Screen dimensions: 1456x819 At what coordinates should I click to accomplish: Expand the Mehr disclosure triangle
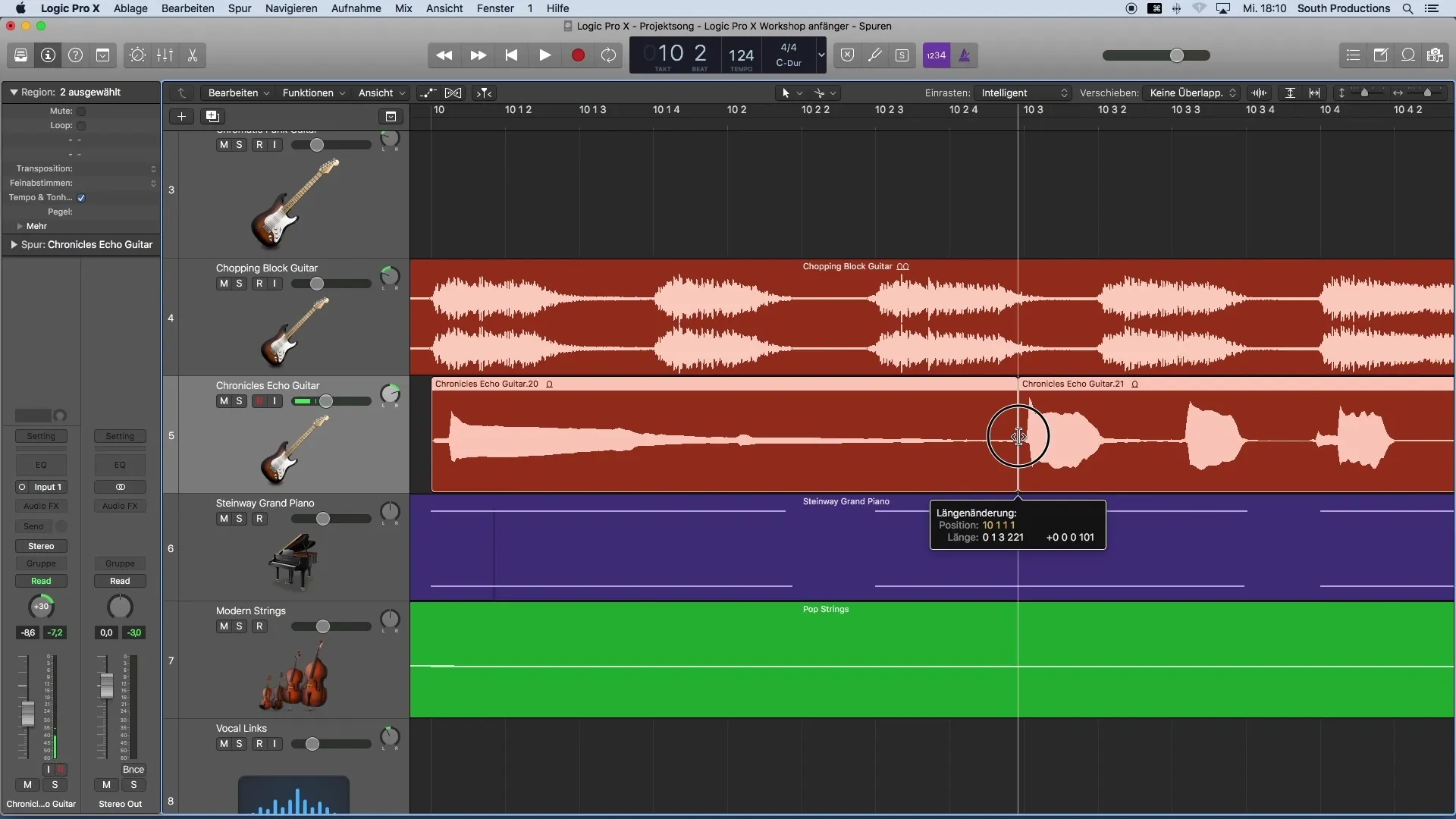tap(20, 226)
